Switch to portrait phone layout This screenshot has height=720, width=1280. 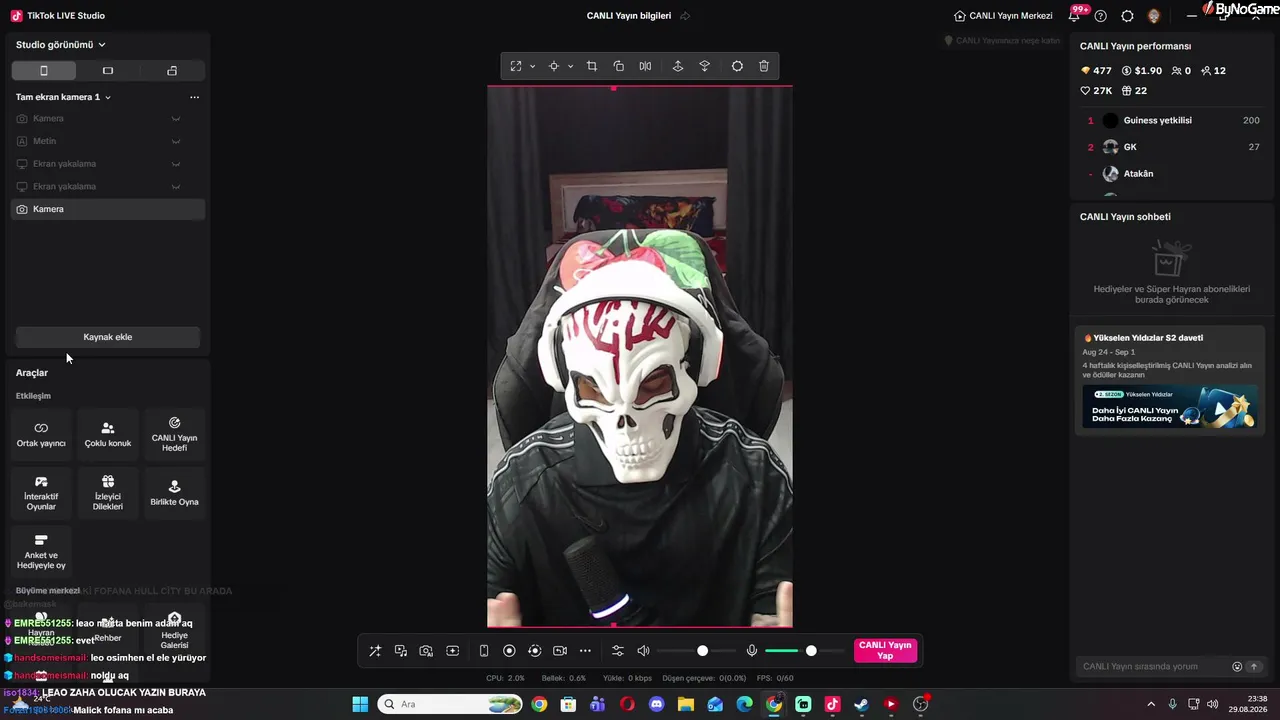44,71
